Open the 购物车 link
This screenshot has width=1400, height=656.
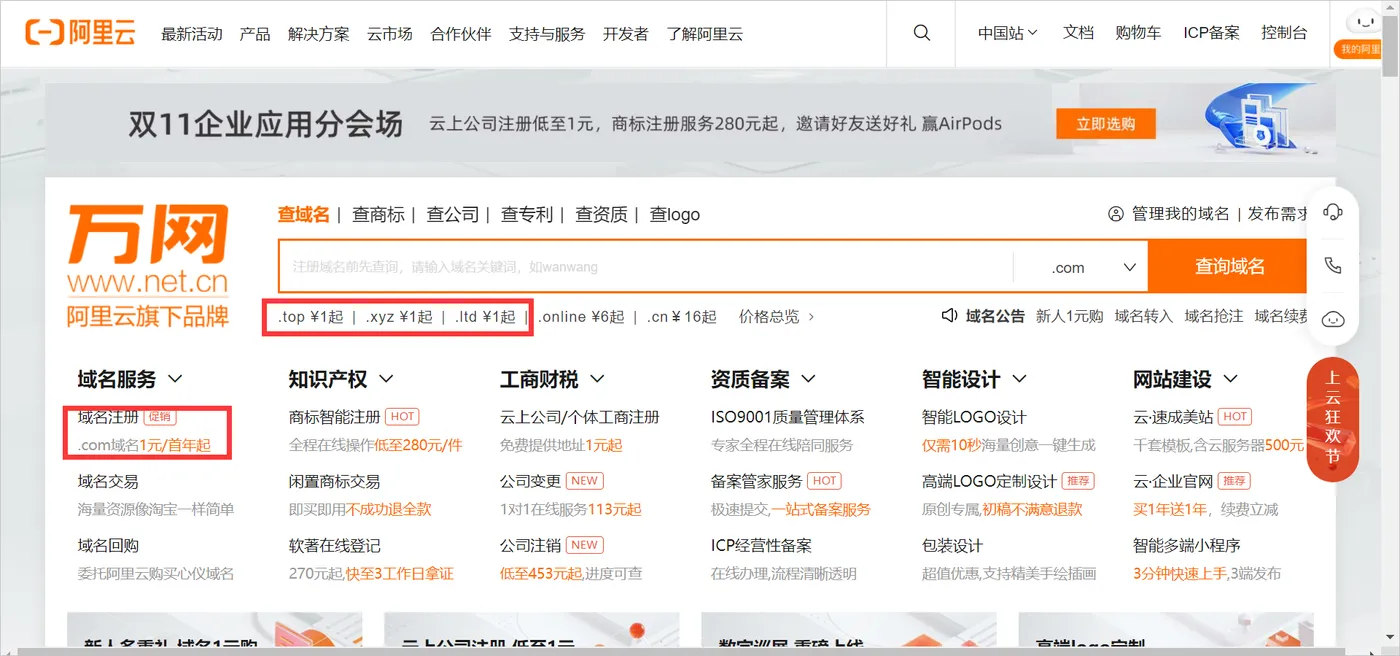(1138, 33)
